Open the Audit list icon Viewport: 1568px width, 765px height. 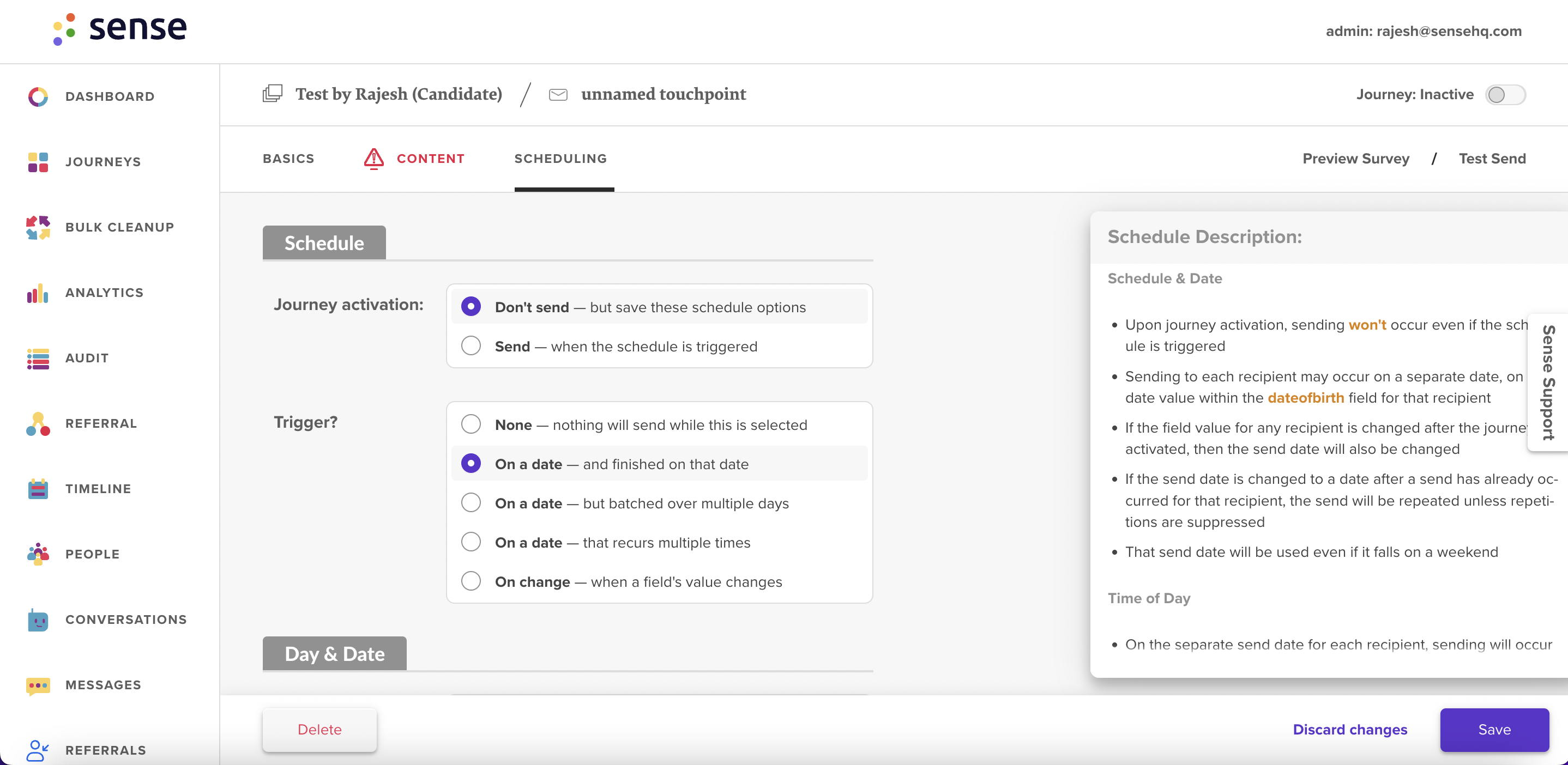pyautogui.click(x=38, y=359)
